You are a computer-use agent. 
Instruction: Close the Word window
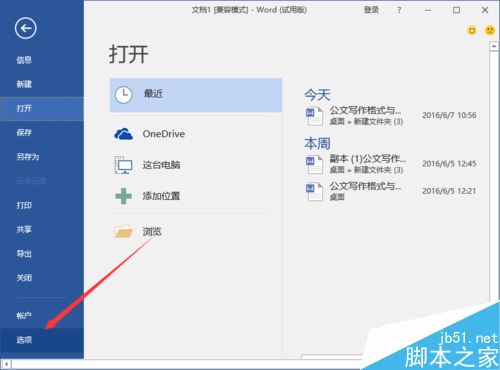(x=485, y=10)
